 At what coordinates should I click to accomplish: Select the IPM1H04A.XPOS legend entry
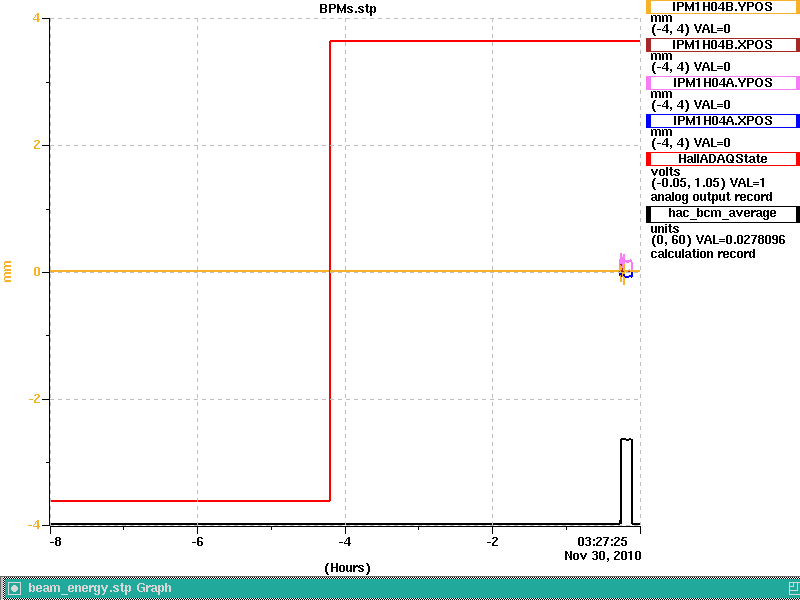722,121
